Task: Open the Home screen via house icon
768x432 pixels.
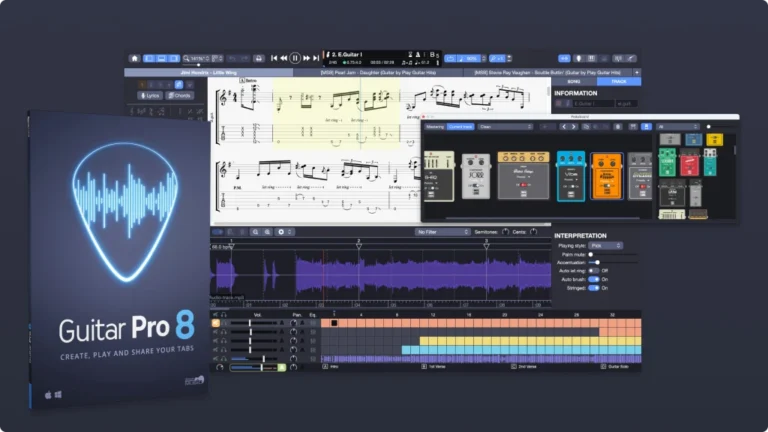Action: coord(134,58)
